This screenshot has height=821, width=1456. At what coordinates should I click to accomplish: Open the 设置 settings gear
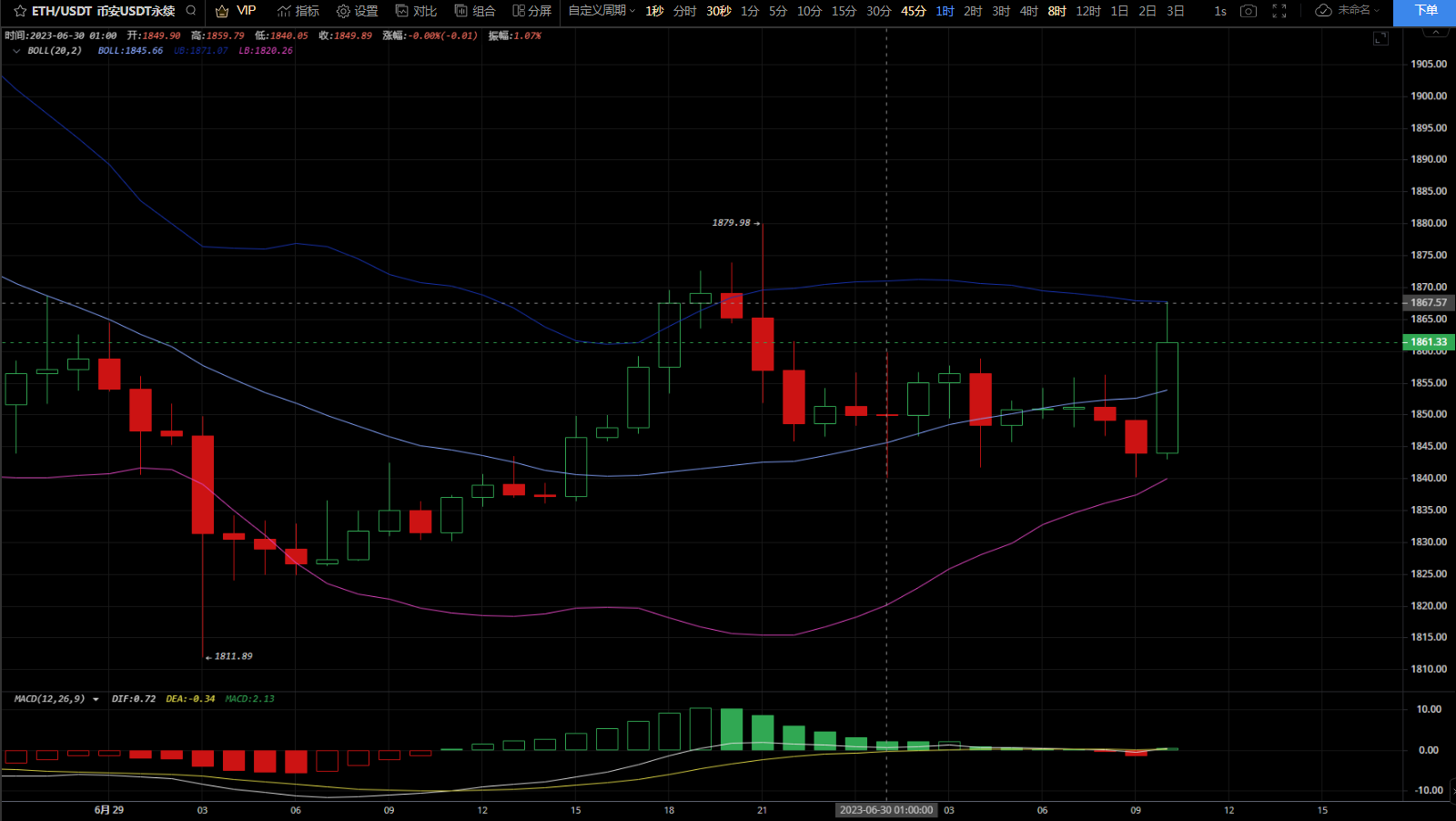click(343, 11)
